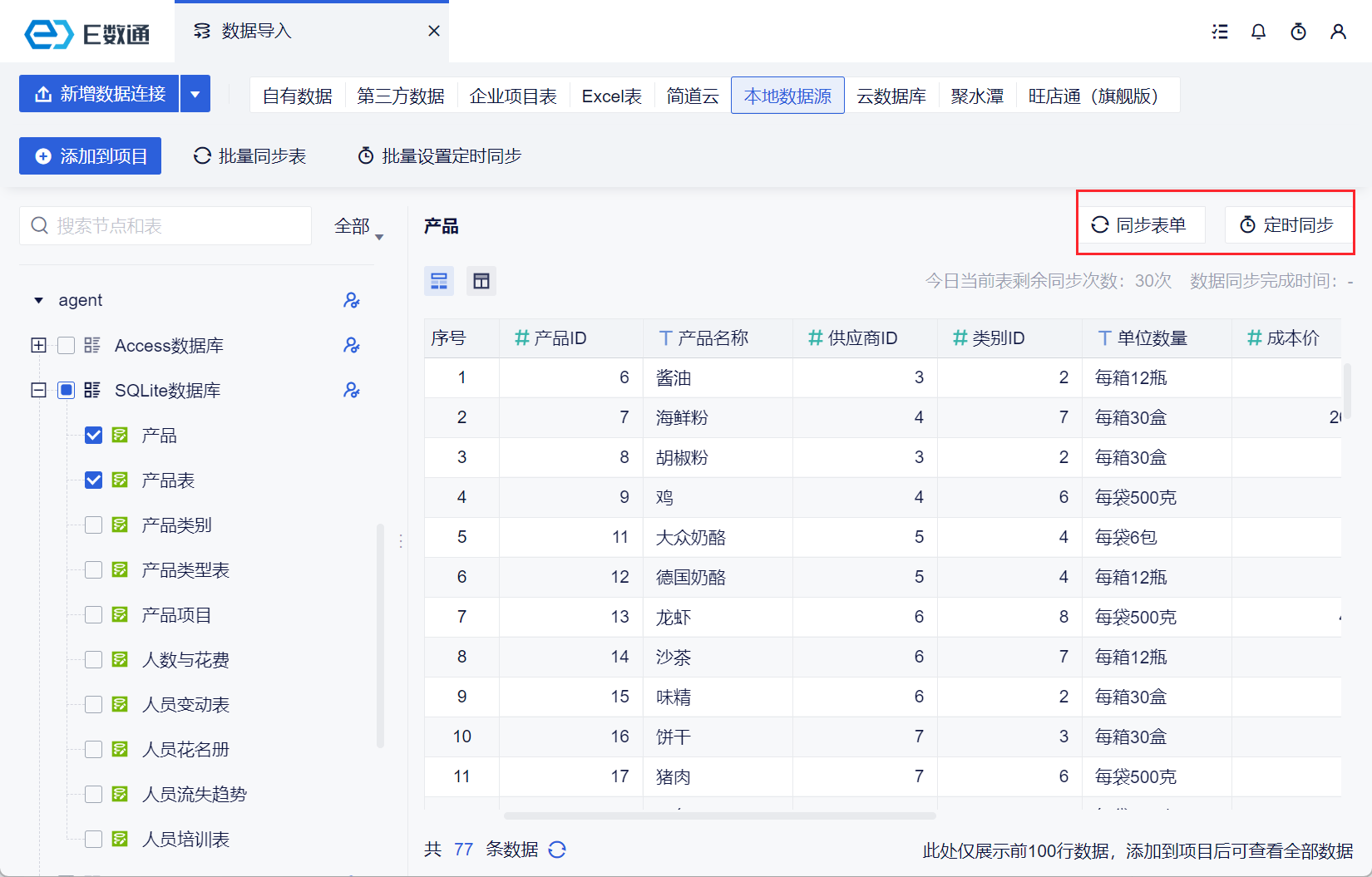Toggle the Access数据库 checkbox

pyautogui.click(x=67, y=345)
